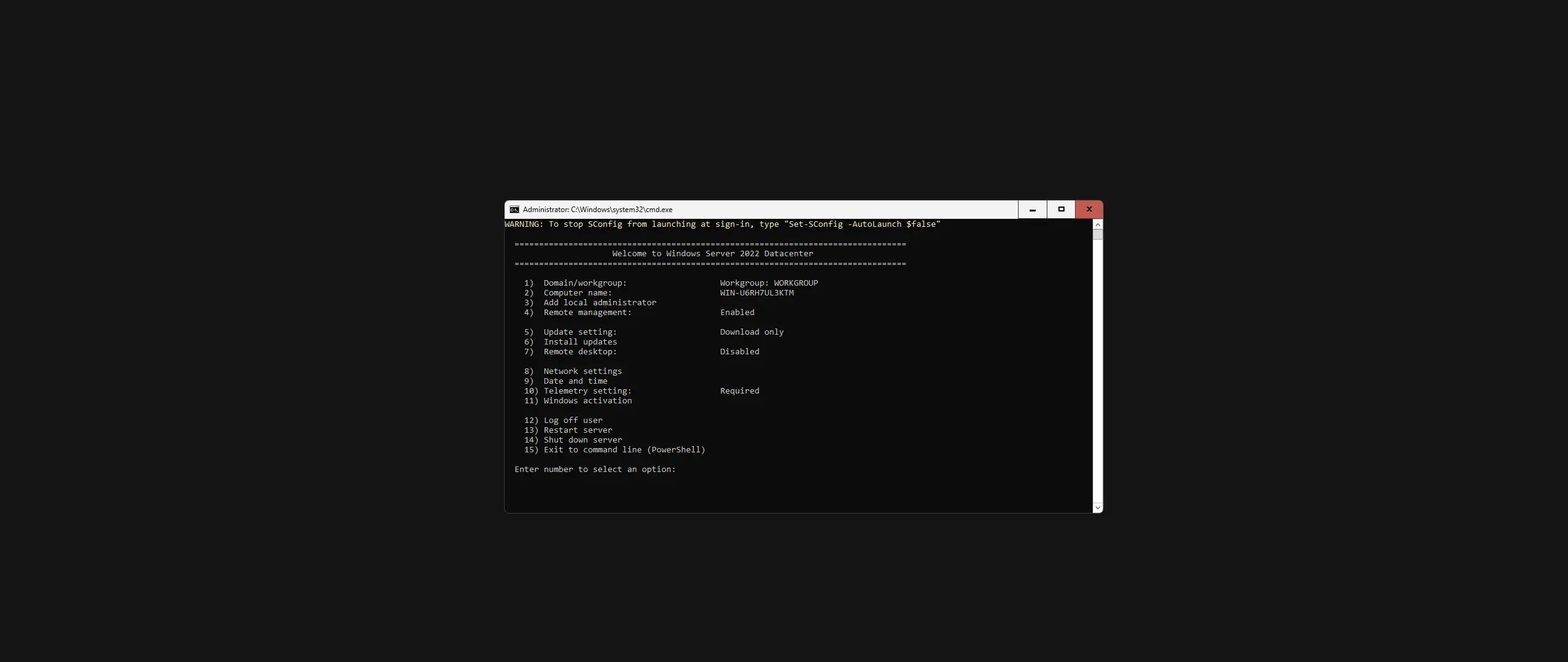
Task: Select option 12 Log off user
Action: coord(563,420)
